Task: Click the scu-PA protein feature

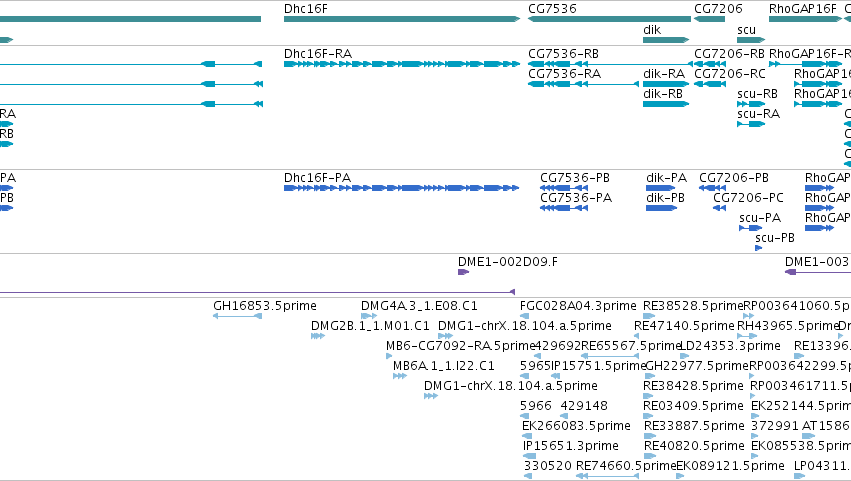Action: click(x=751, y=228)
